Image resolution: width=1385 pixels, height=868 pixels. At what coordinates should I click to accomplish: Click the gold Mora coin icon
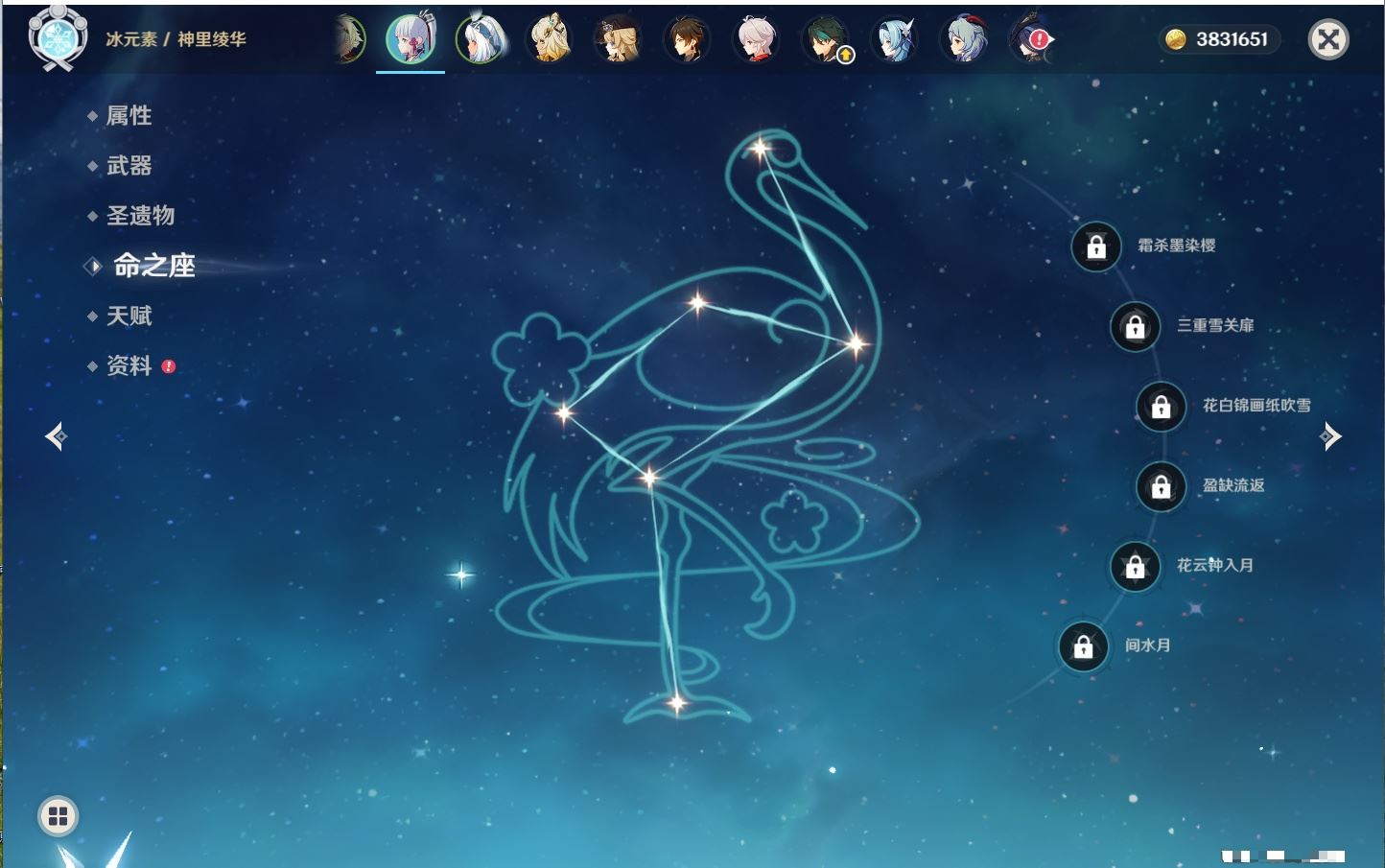click(x=1176, y=39)
